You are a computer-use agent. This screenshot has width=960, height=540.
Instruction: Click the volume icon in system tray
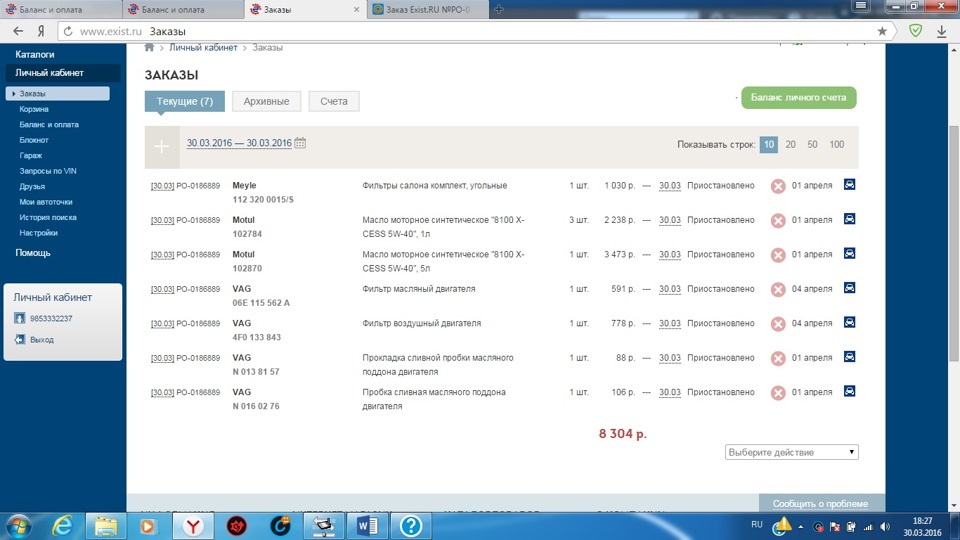pyautogui.click(x=885, y=527)
